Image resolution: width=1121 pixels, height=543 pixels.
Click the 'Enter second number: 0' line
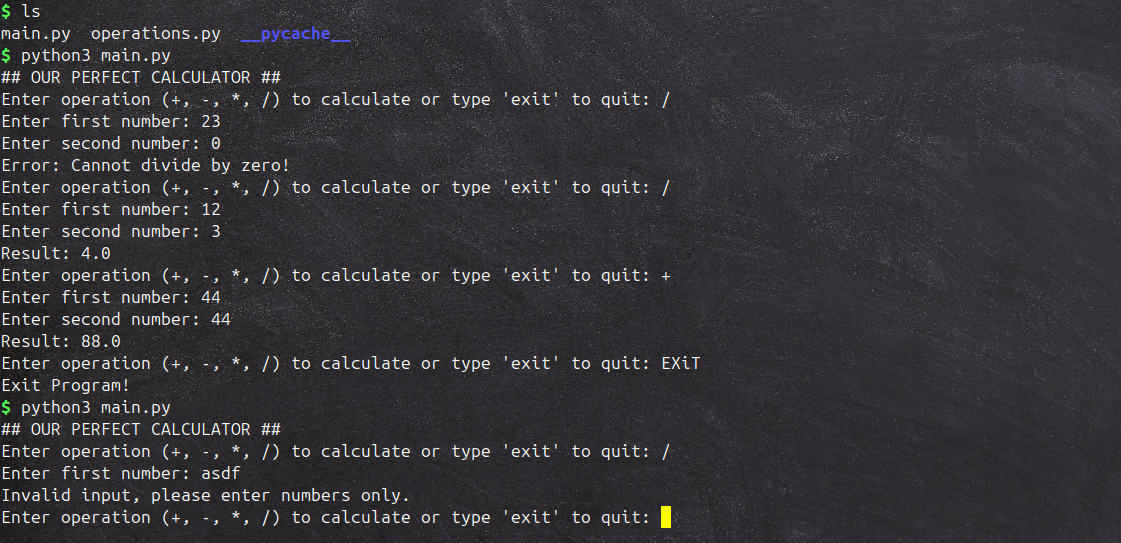point(111,143)
